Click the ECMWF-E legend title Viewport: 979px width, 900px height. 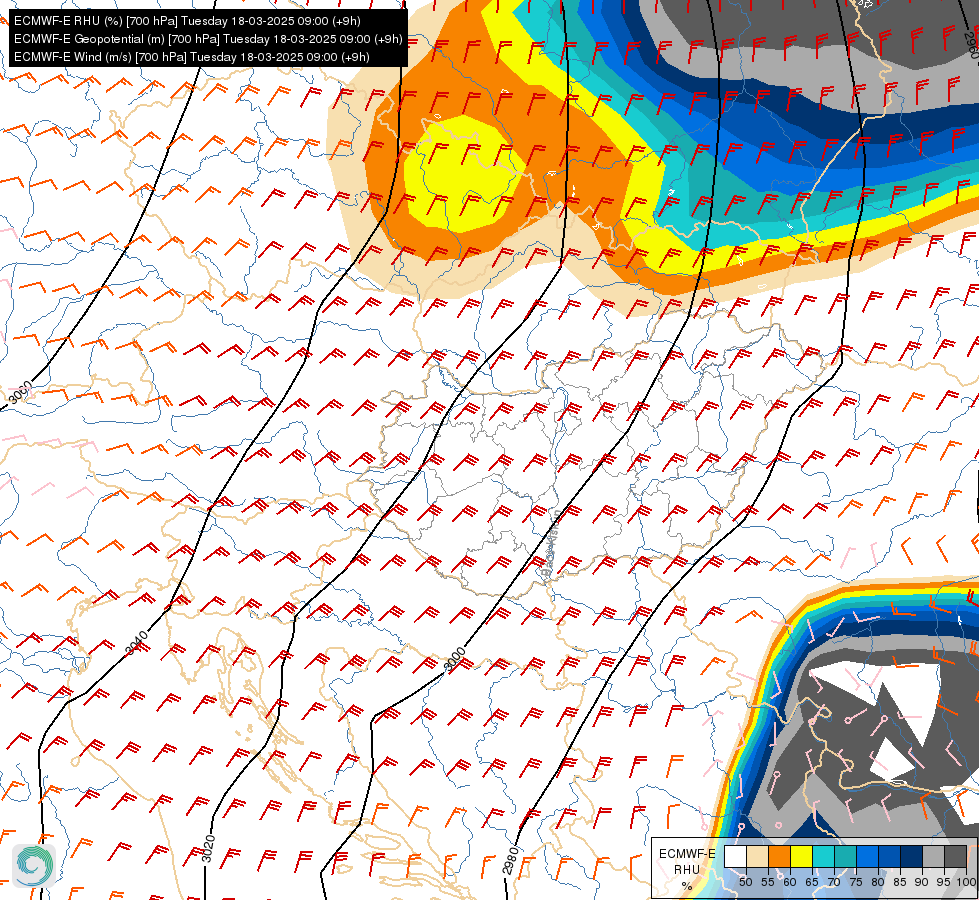pyautogui.click(x=687, y=854)
